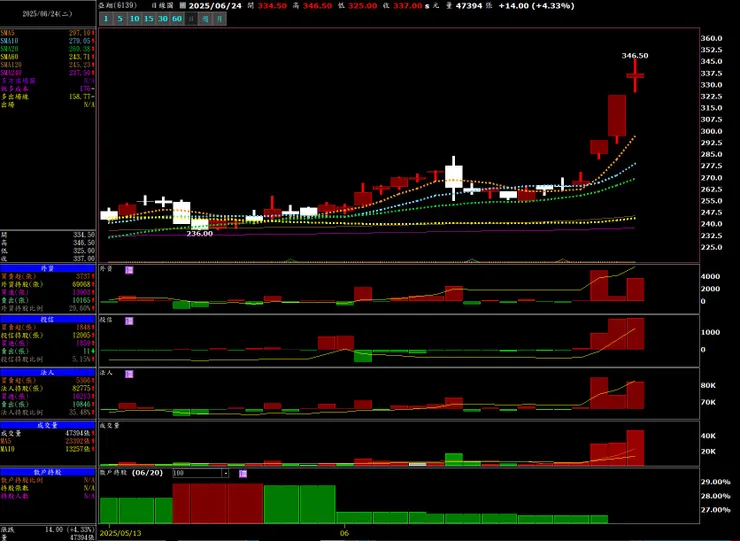
Task: Select the 法人 blue panel header
Action: 48,372
